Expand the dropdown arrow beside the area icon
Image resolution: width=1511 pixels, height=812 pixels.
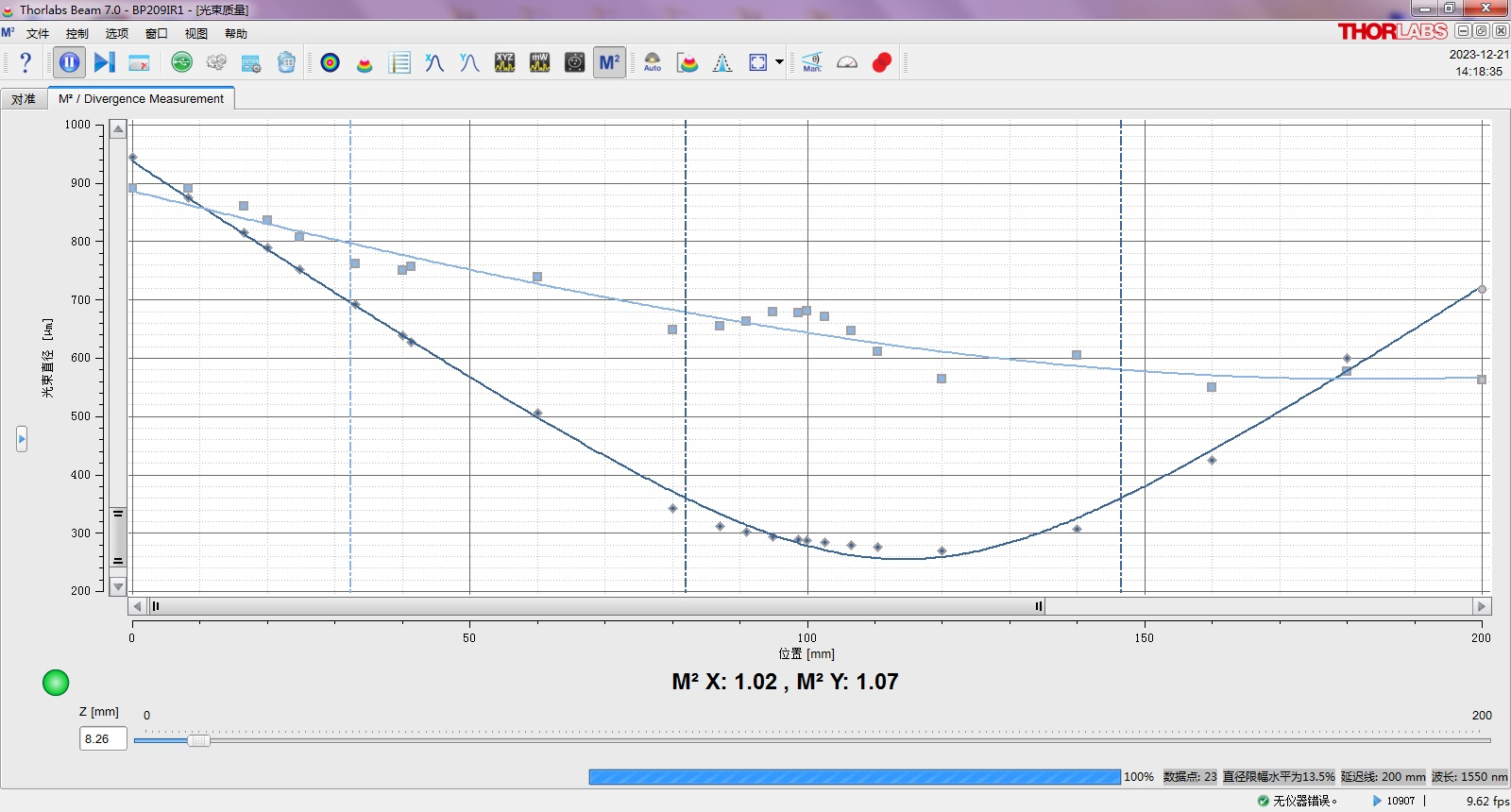(x=779, y=62)
